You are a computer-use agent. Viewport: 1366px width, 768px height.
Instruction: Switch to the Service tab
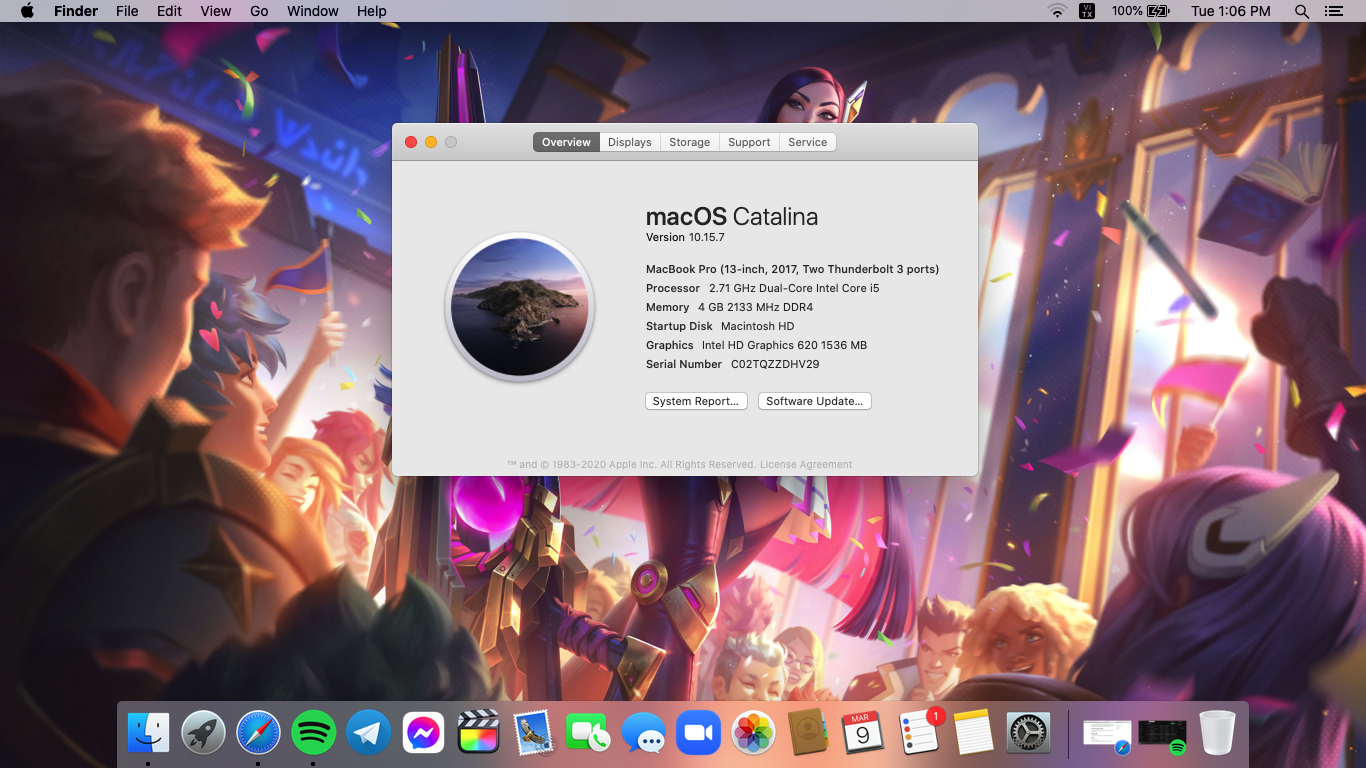[x=807, y=142]
